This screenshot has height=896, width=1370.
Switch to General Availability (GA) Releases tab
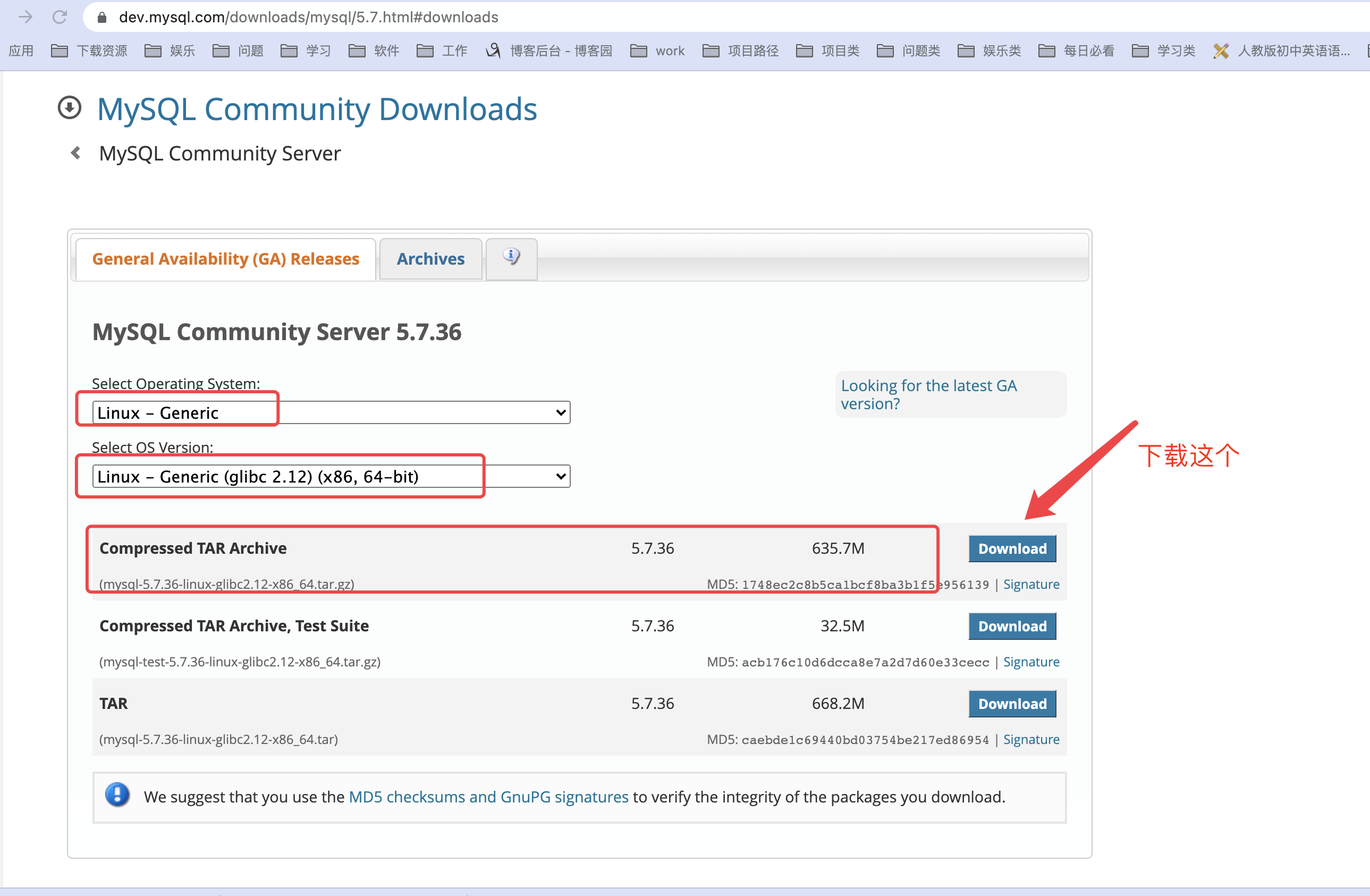click(226, 259)
